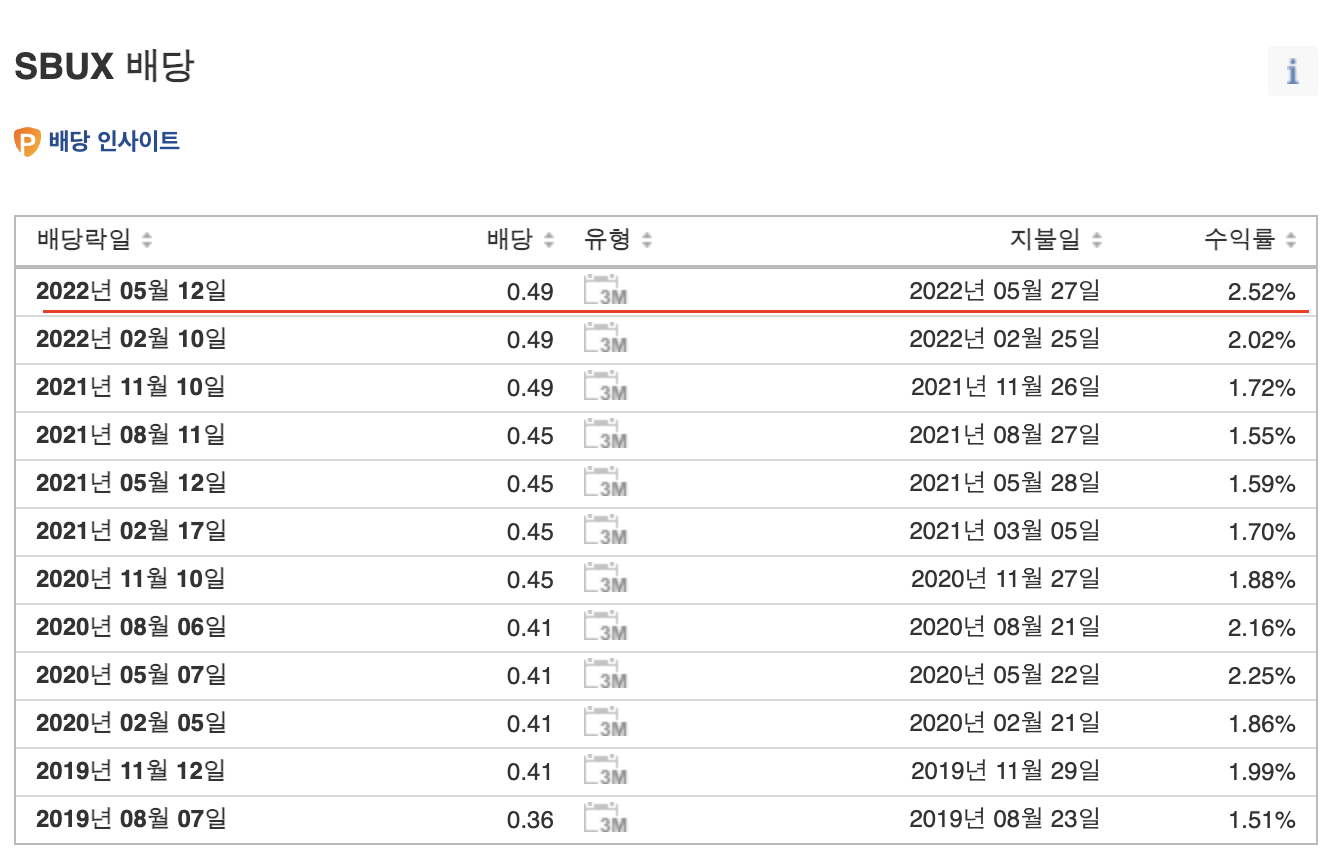
Task: Sort the table by 배당 column
Action: pyautogui.click(x=520, y=240)
